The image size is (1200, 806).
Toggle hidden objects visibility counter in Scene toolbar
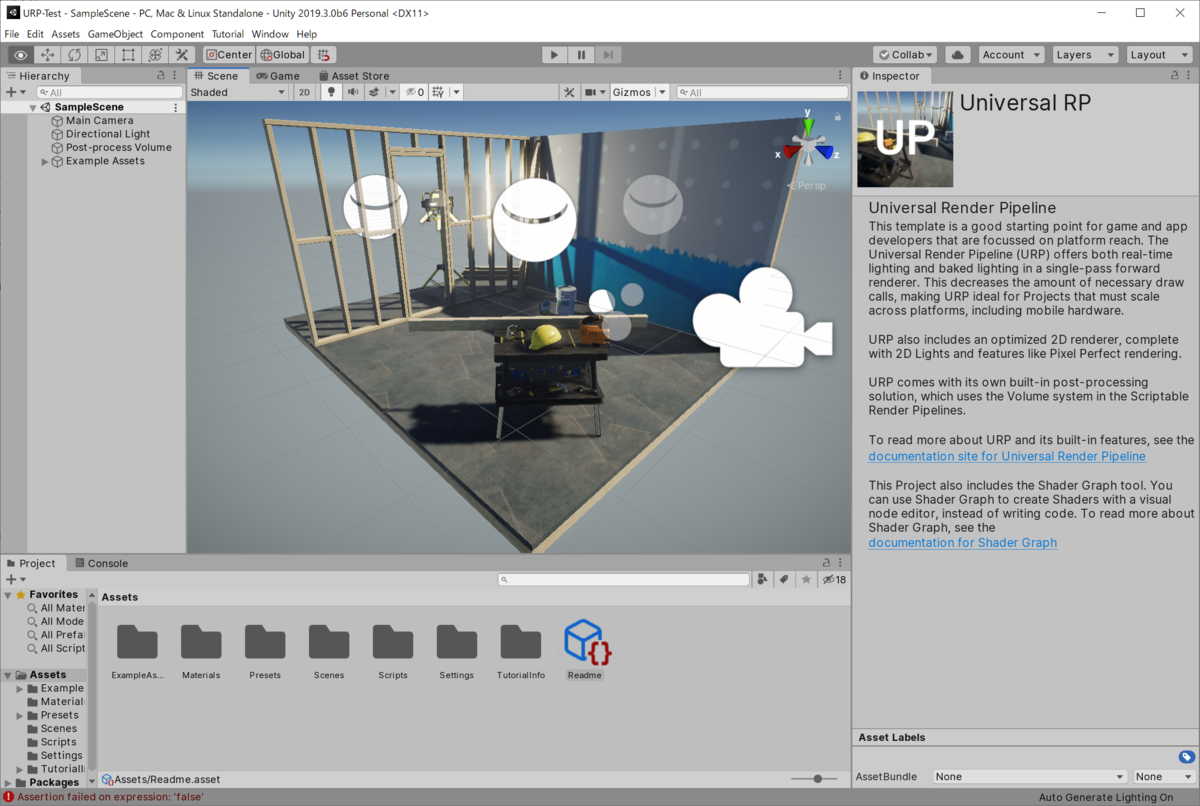(x=414, y=92)
